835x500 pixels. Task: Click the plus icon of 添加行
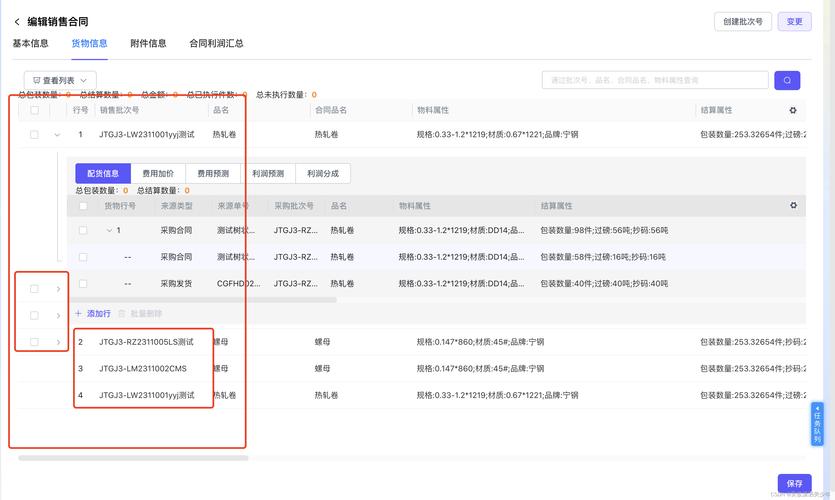78,313
